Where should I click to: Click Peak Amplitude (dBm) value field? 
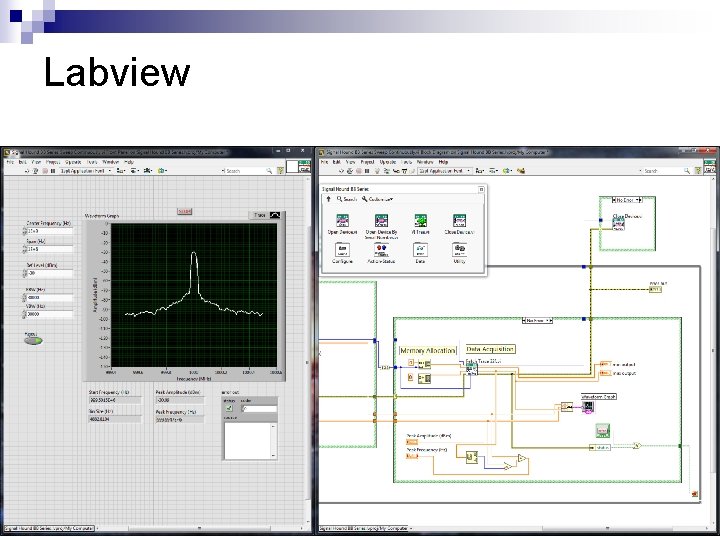pos(180,400)
